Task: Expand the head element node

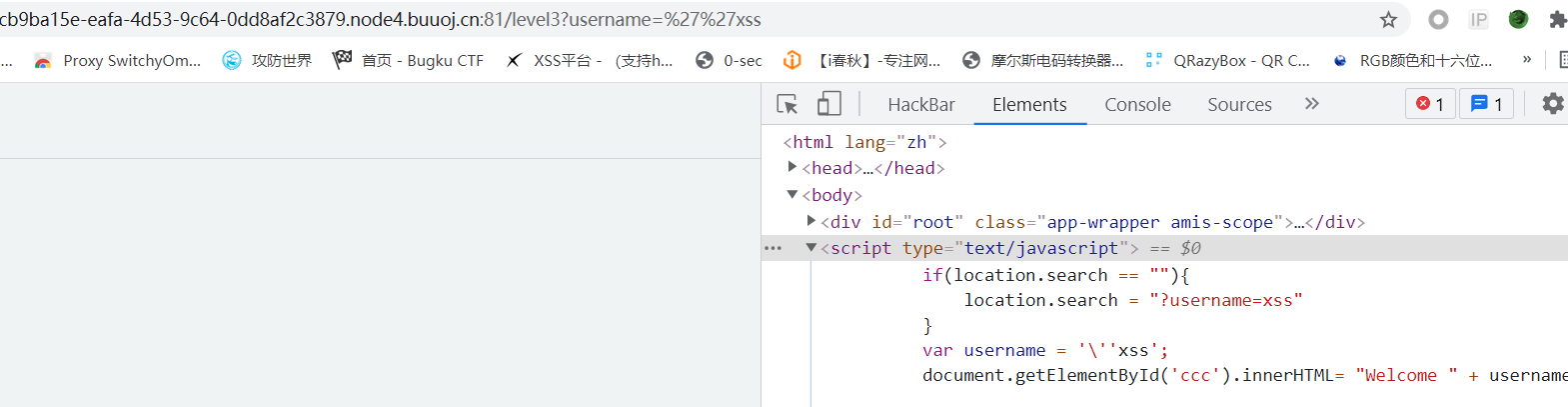Action: pos(792,168)
